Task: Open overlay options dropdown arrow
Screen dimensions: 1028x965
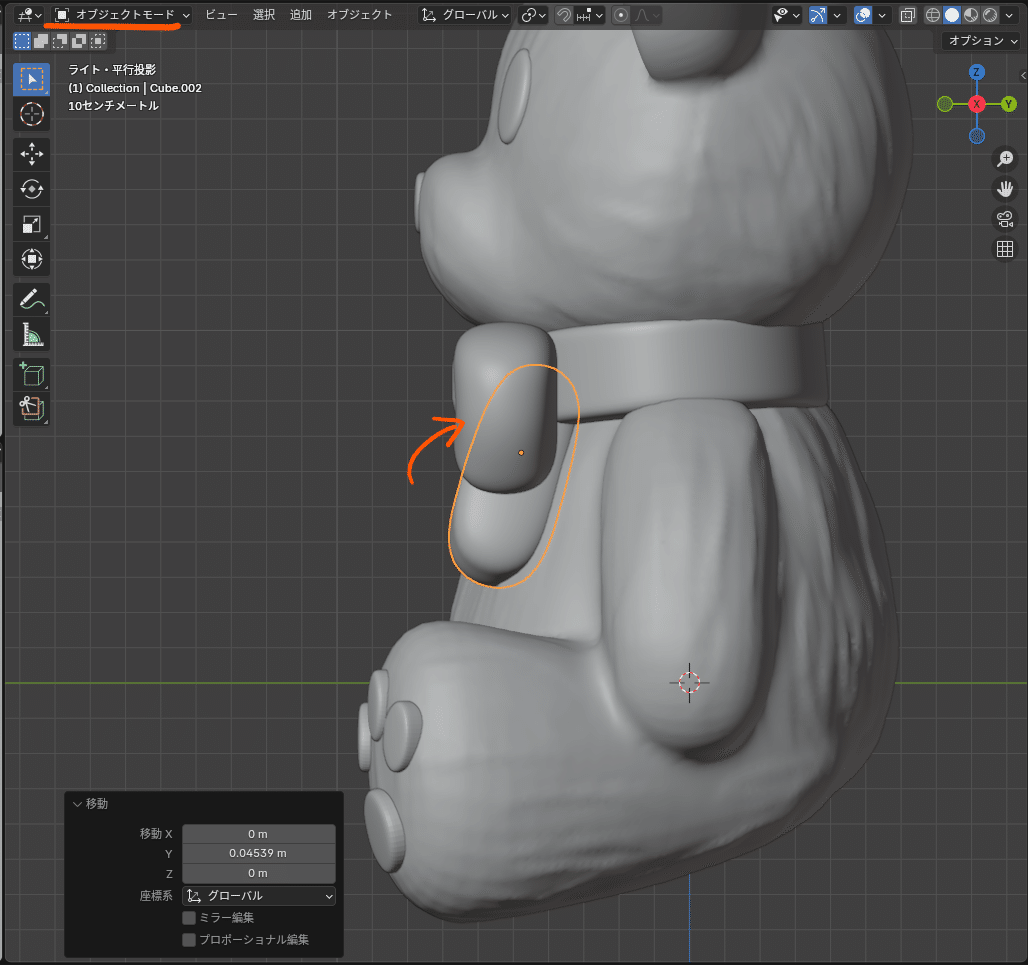Action: [882, 15]
